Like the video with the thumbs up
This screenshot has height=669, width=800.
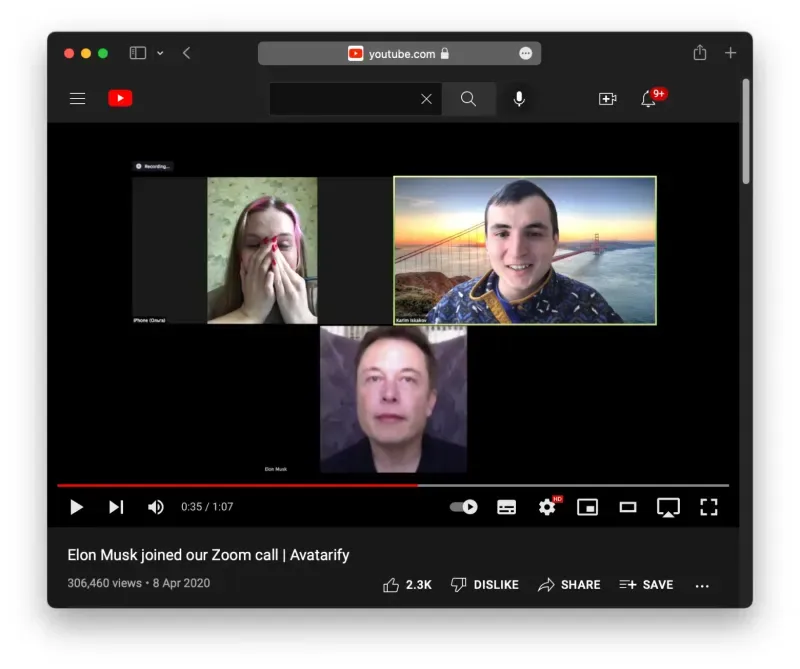click(407, 585)
